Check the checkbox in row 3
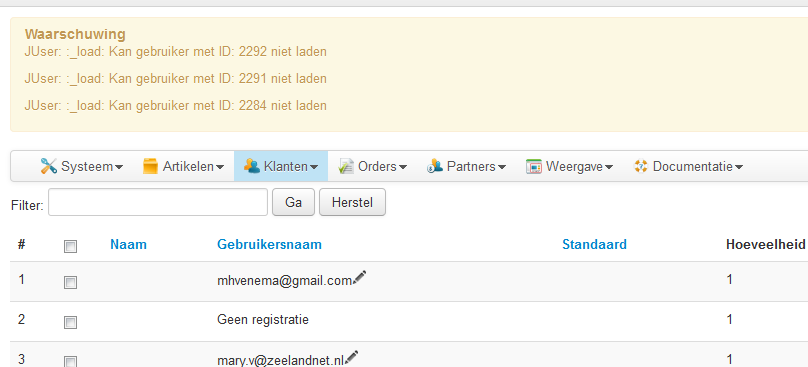 70,361
